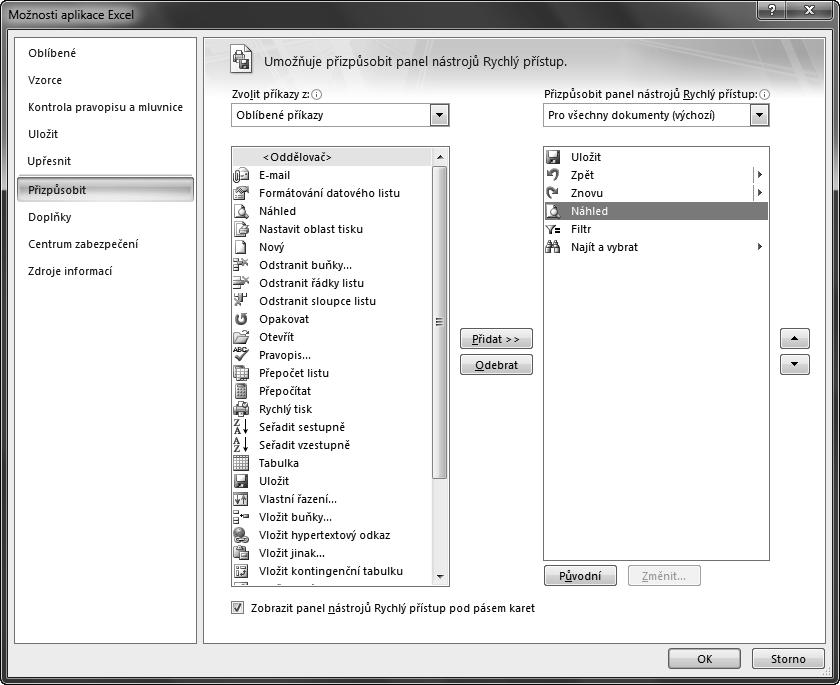Click the Znovu redo icon in Quick Access list
This screenshot has width=840, height=685.
pyautogui.click(x=553, y=193)
